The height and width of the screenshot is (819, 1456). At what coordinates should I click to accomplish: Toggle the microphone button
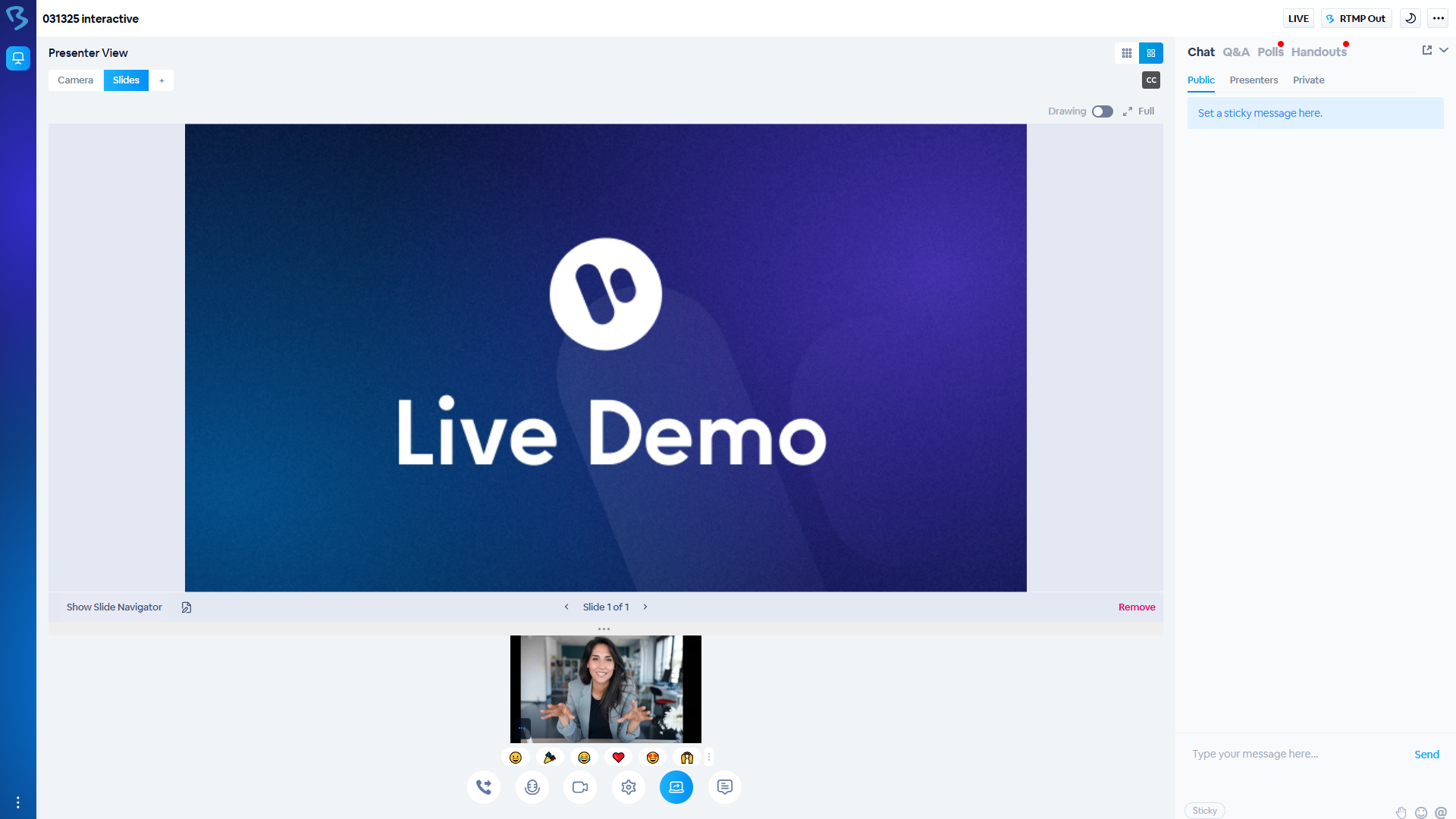click(x=532, y=787)
